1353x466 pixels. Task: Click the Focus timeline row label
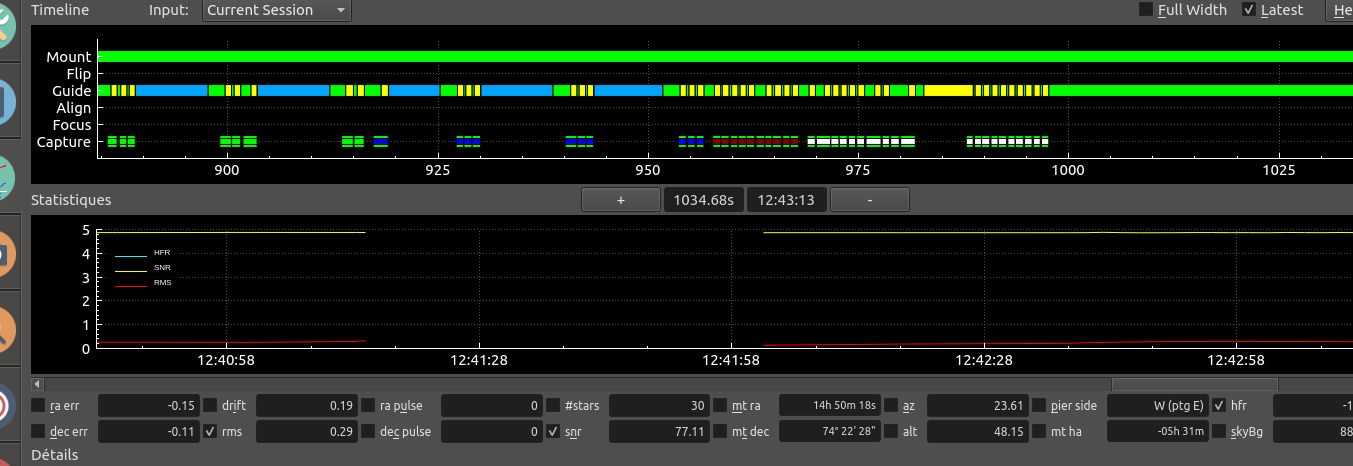coord(72,125)
